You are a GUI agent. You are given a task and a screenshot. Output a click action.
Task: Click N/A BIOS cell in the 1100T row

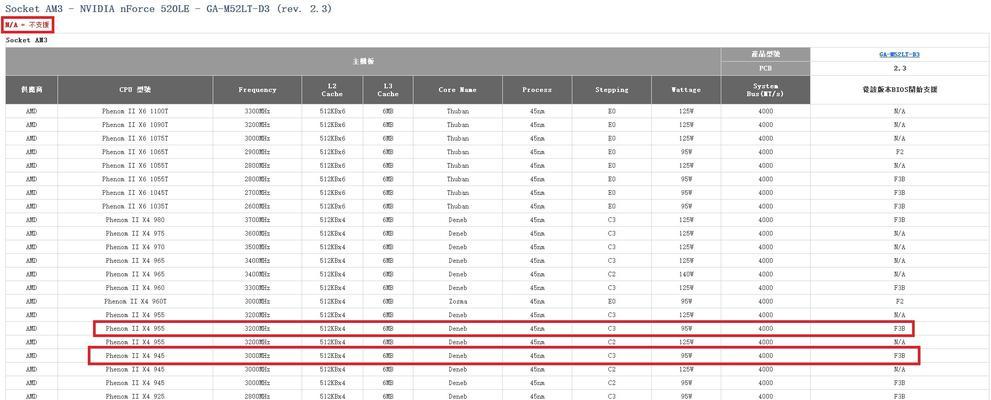(900, 111)
